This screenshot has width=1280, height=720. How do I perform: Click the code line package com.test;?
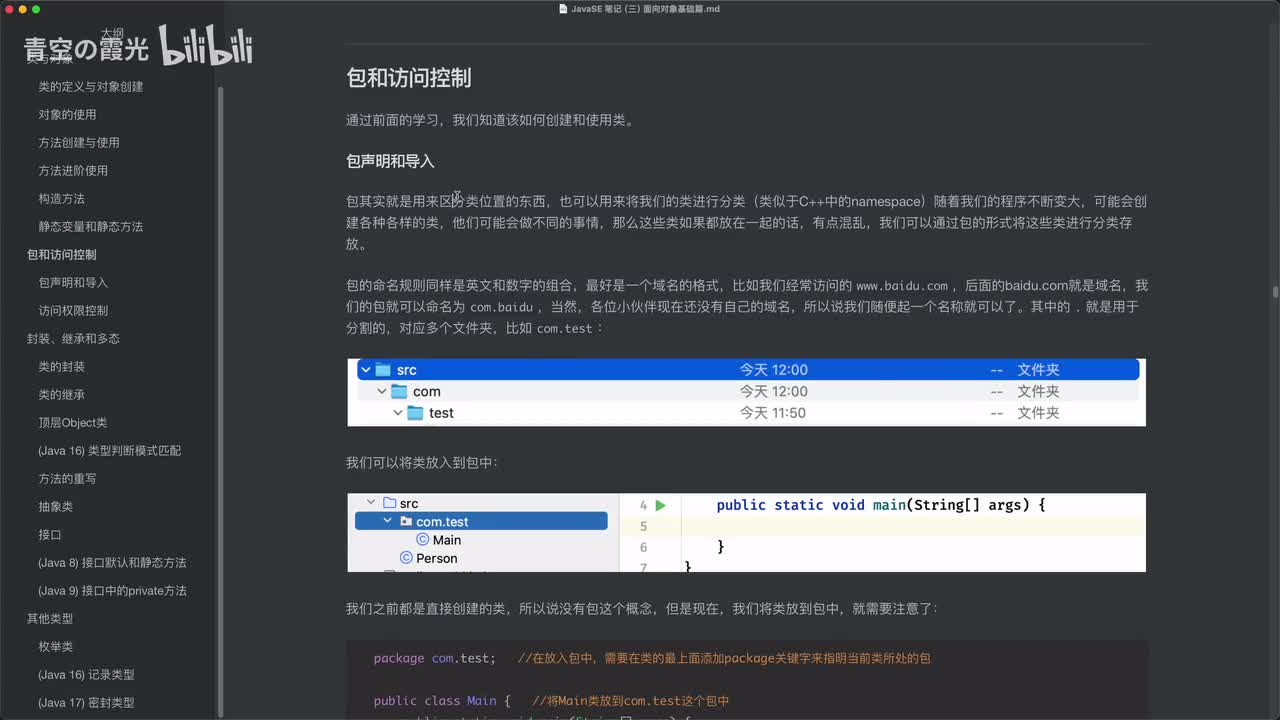[434, 658]
